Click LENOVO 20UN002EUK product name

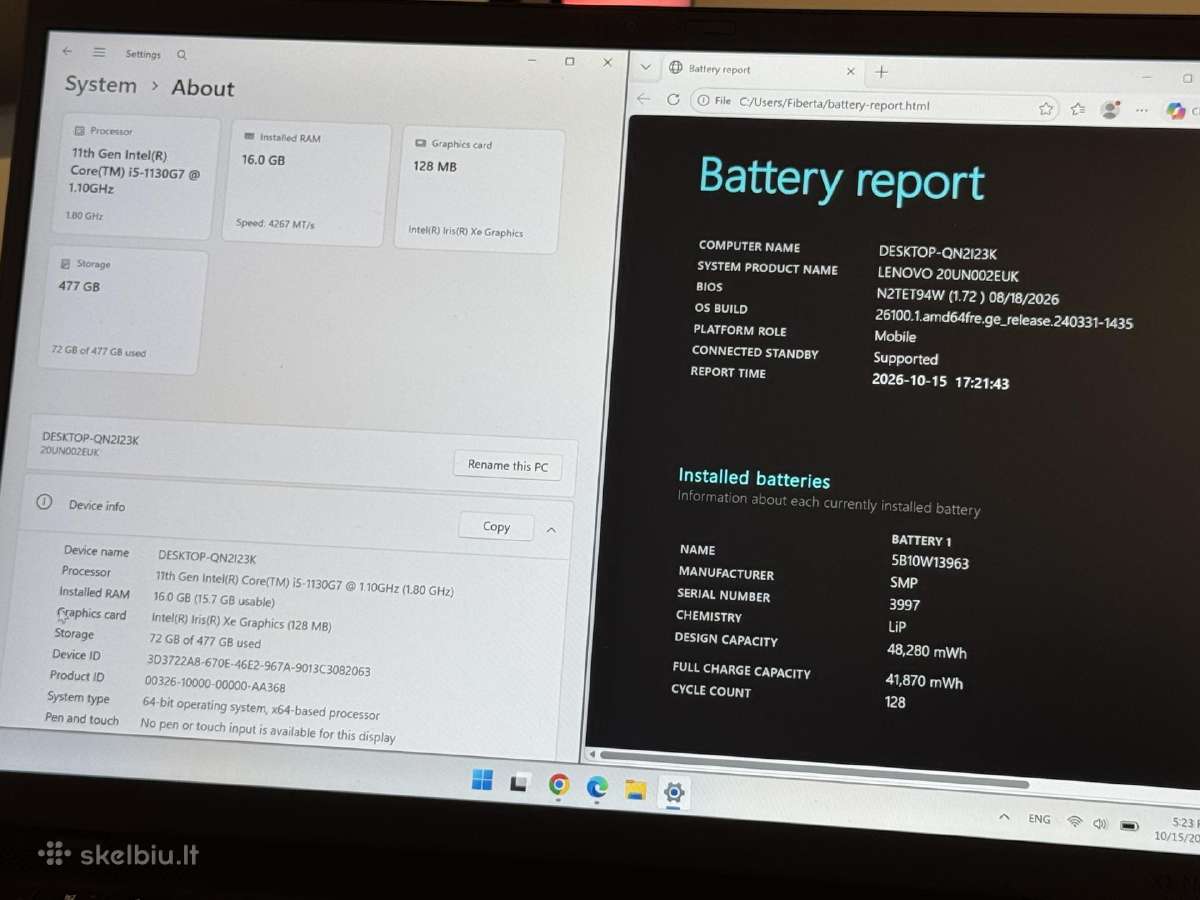[948, 274]
